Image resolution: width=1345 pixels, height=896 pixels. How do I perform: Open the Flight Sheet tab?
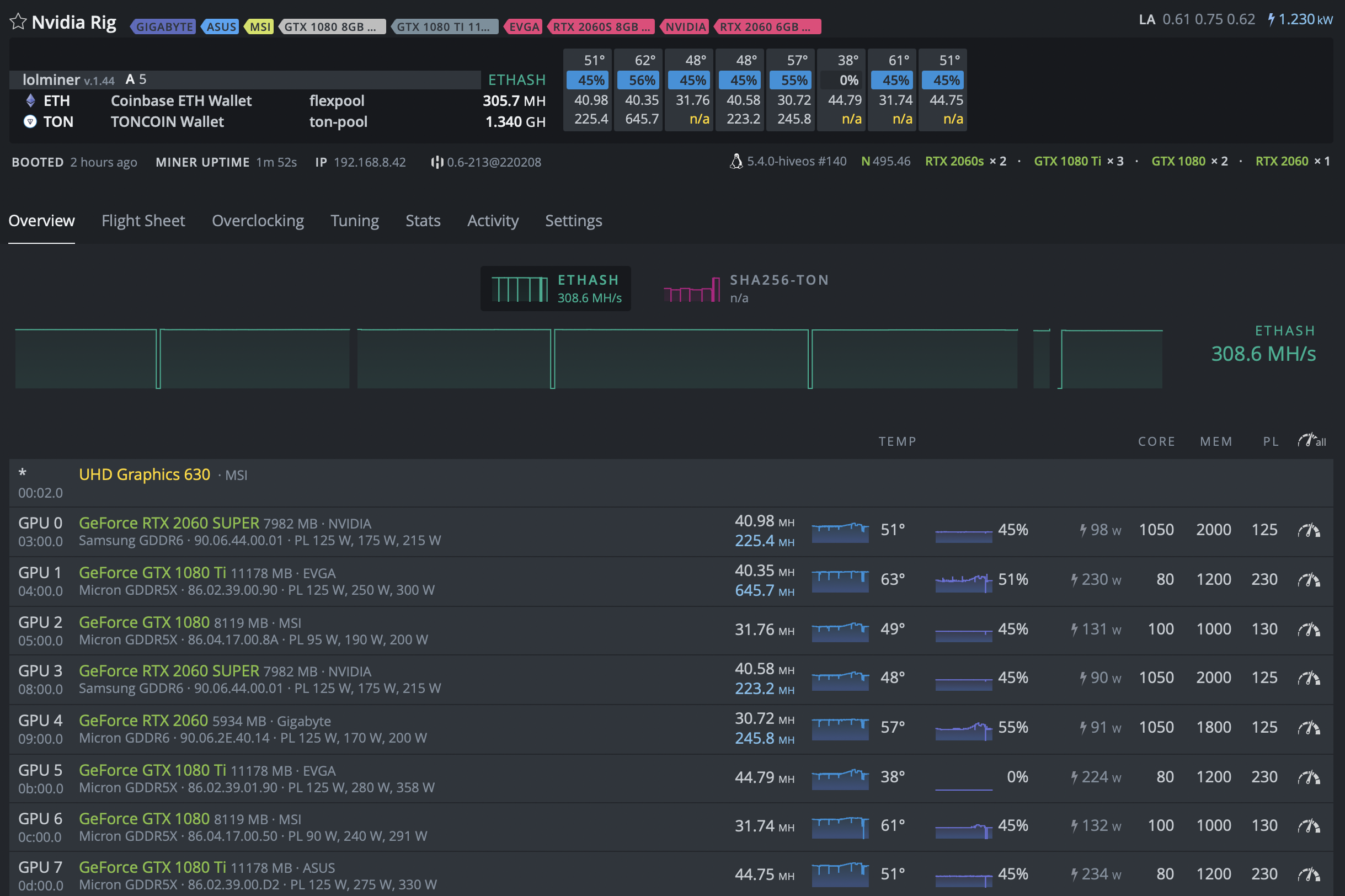(143, 221)
